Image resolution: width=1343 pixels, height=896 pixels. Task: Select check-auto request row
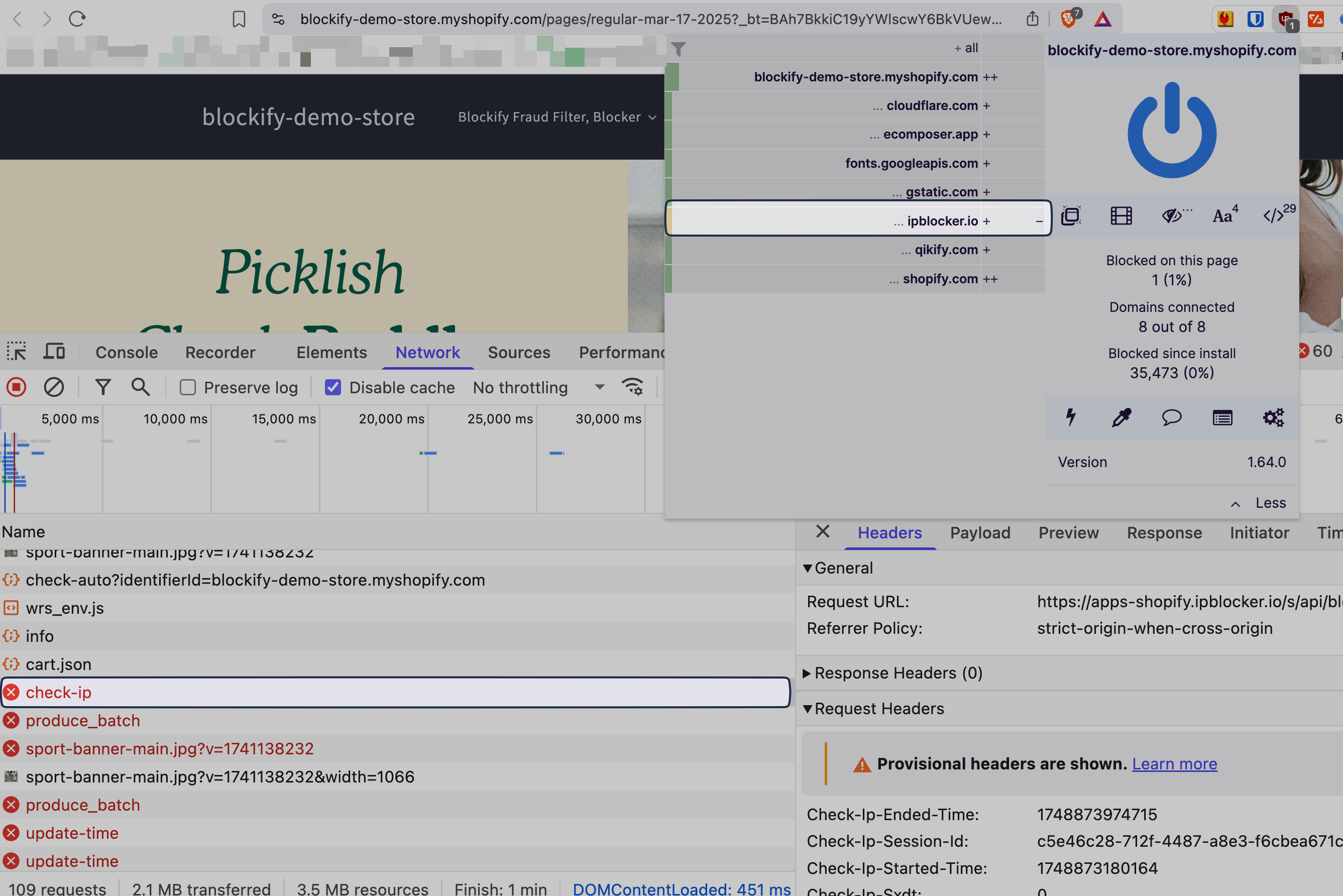coord(397,580)
